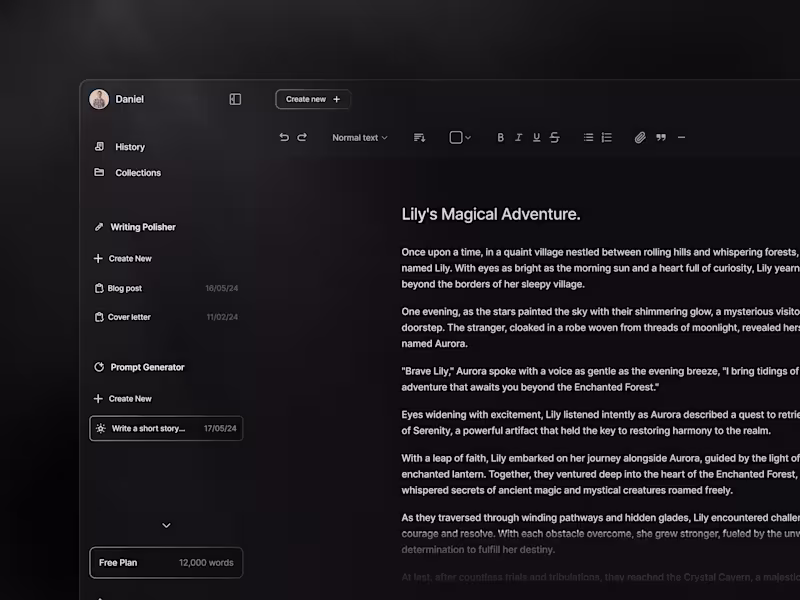Apply strikethrough to text

pos(555,137)
